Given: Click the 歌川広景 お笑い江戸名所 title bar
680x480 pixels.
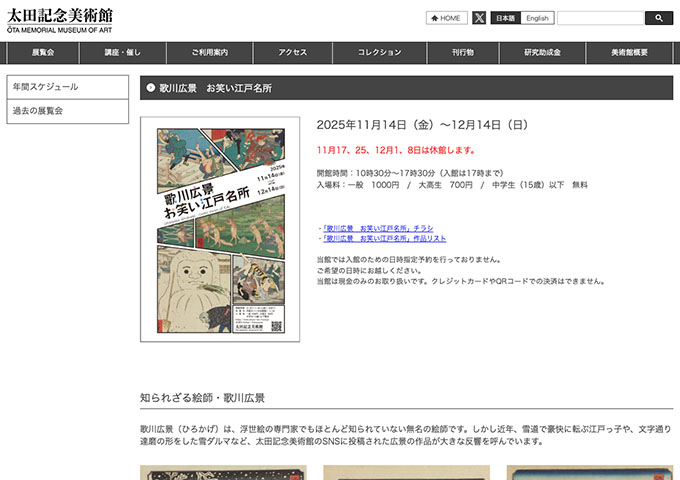Looking at the screenshot, I should pos(406,88).
